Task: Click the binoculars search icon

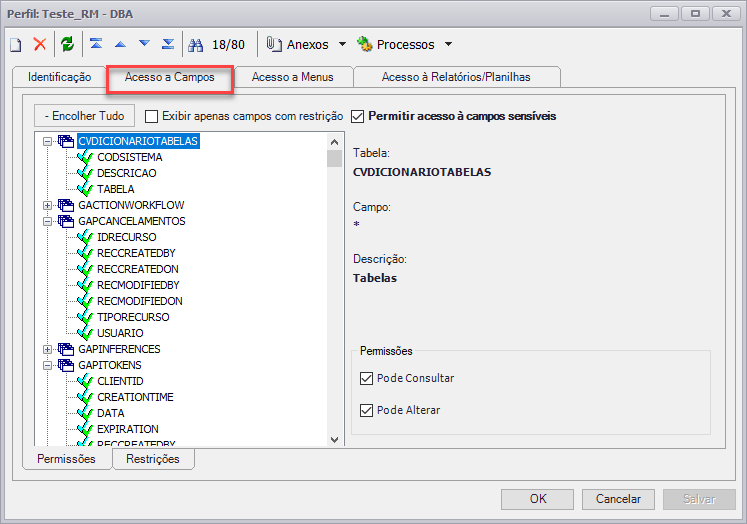Action: coord(195,45)
